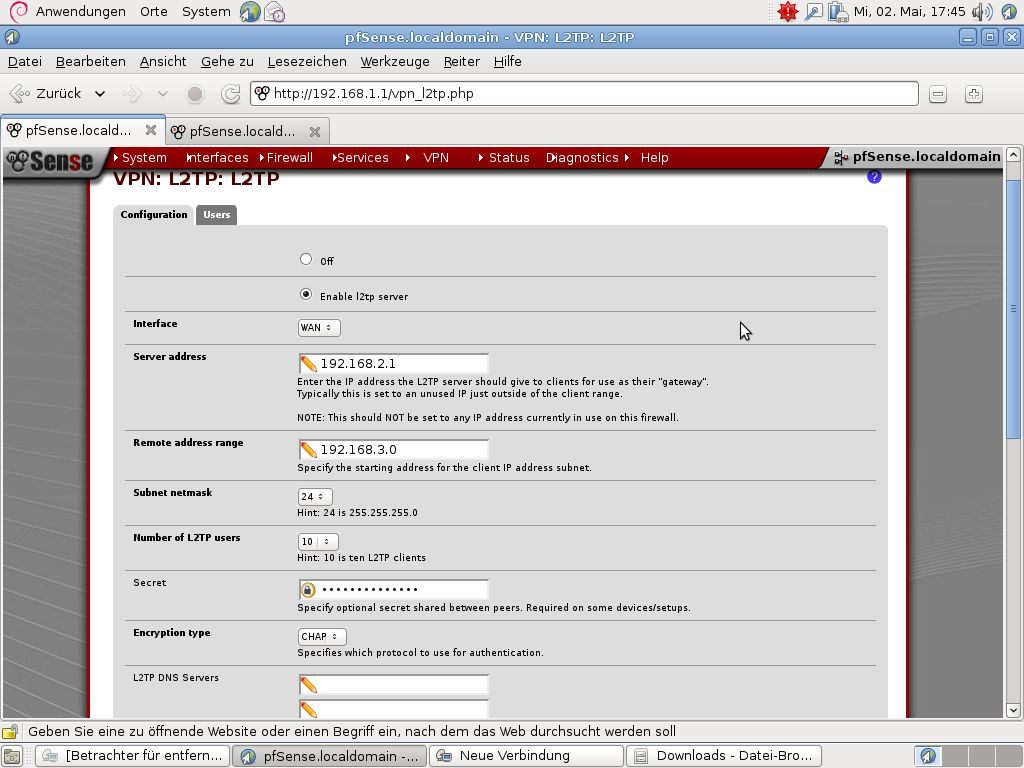The image size is (1024, 768).
Task: Select Enable l2tp server radio button
Action: tap(306, 295)
